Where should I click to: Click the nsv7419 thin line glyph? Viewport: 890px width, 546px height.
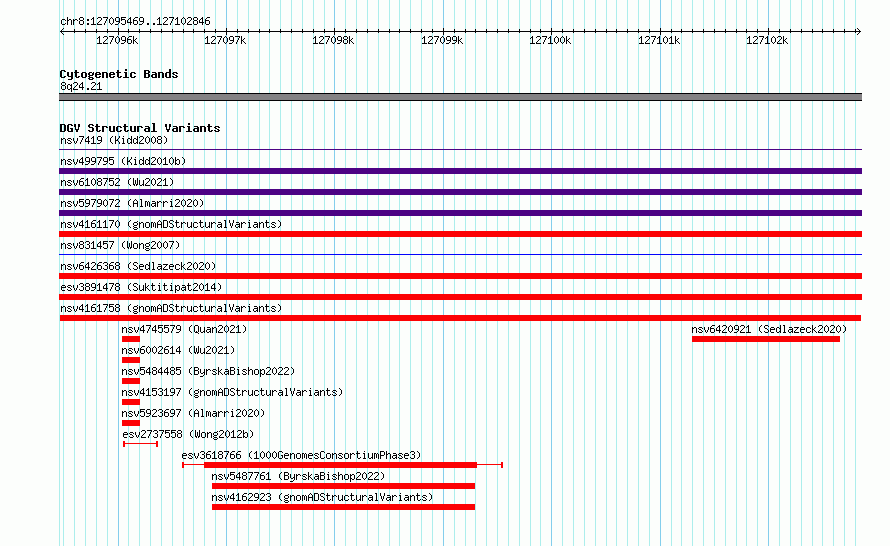(x=460, y=150)
